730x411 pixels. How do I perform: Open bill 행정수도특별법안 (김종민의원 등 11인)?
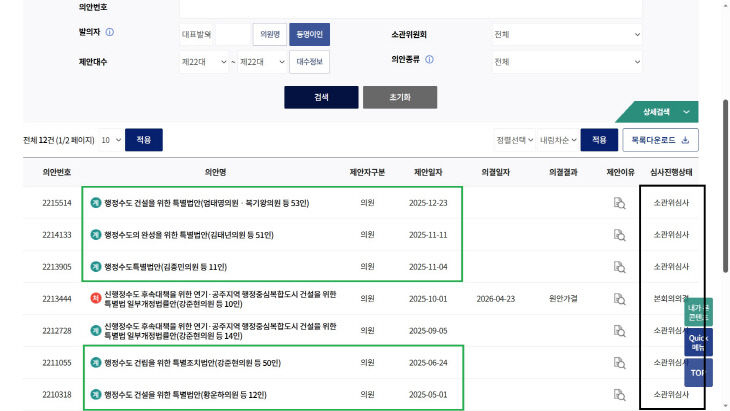point(165,267)
